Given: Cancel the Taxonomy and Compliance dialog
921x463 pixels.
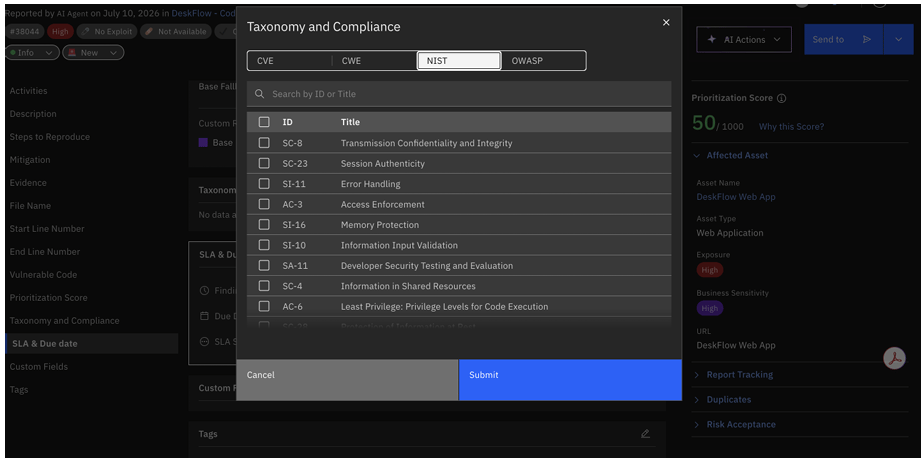Looking at the screenshot, I should pyautogui.click(x=347, y=380).
